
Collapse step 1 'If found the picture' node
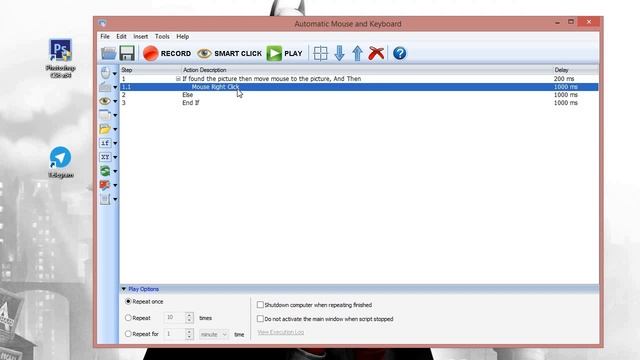pos(178,79)
